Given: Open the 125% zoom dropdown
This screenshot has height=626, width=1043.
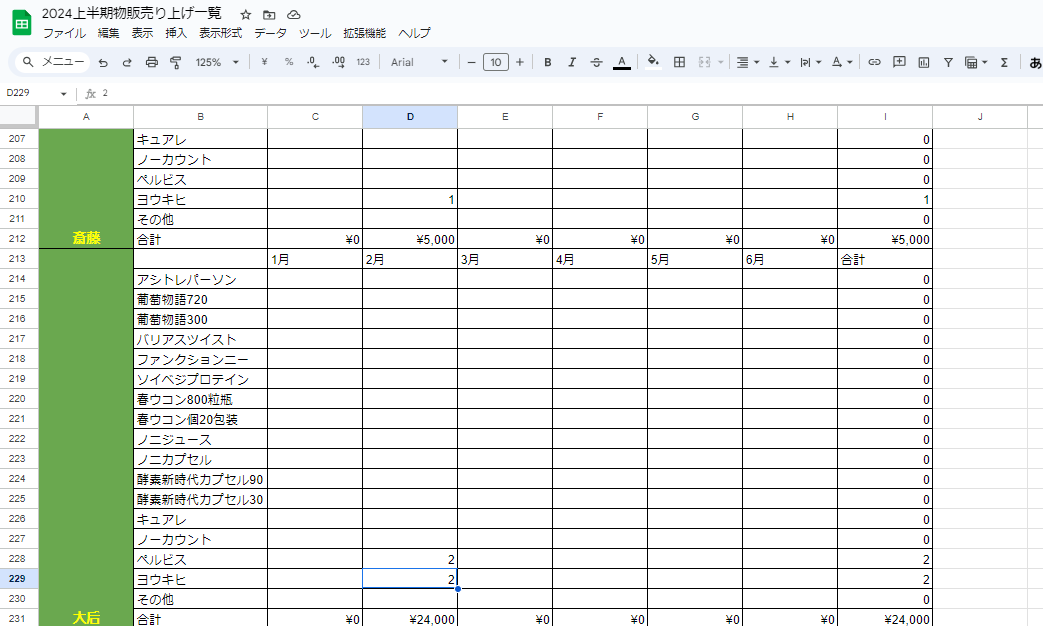Looking at the screenshot, I should click(x=217, y=62).
